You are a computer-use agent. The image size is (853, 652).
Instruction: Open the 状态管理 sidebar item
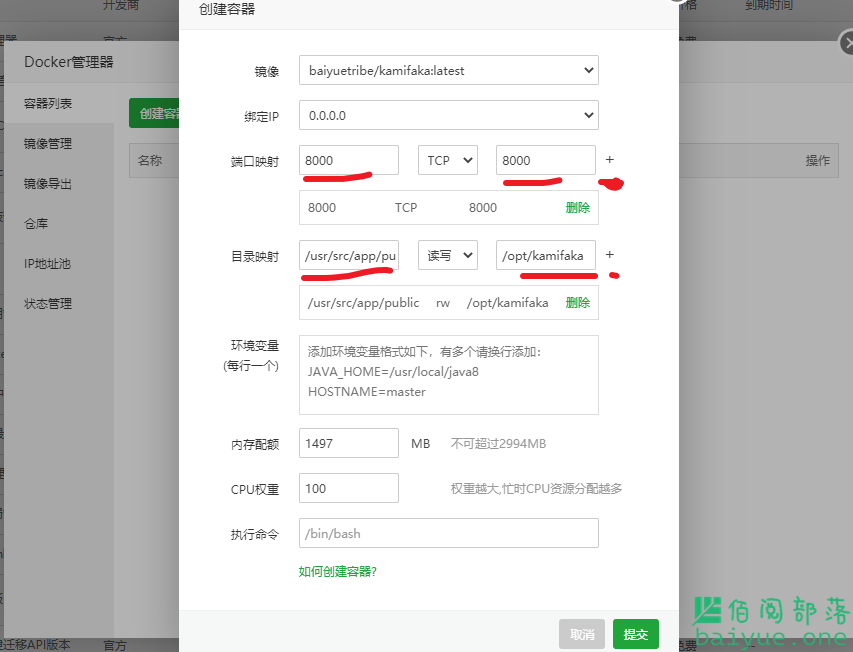coord(48,304)
